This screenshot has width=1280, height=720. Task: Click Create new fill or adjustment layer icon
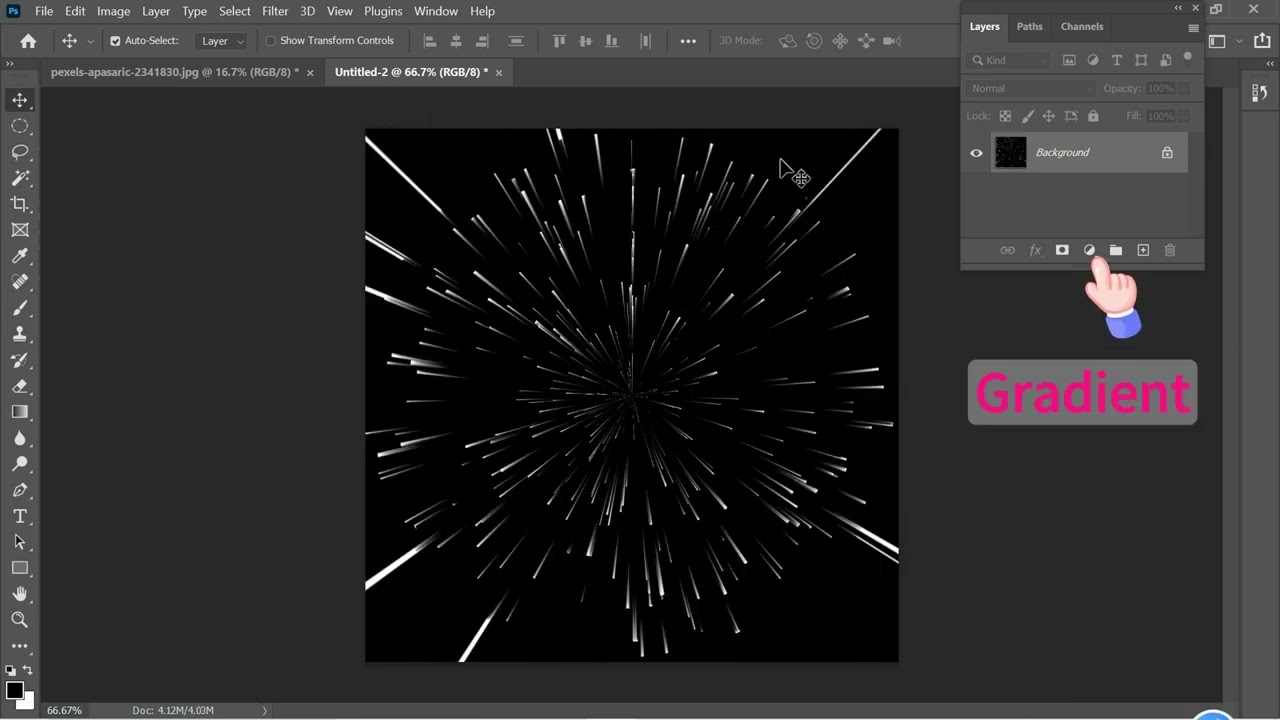click(1089, 250)
